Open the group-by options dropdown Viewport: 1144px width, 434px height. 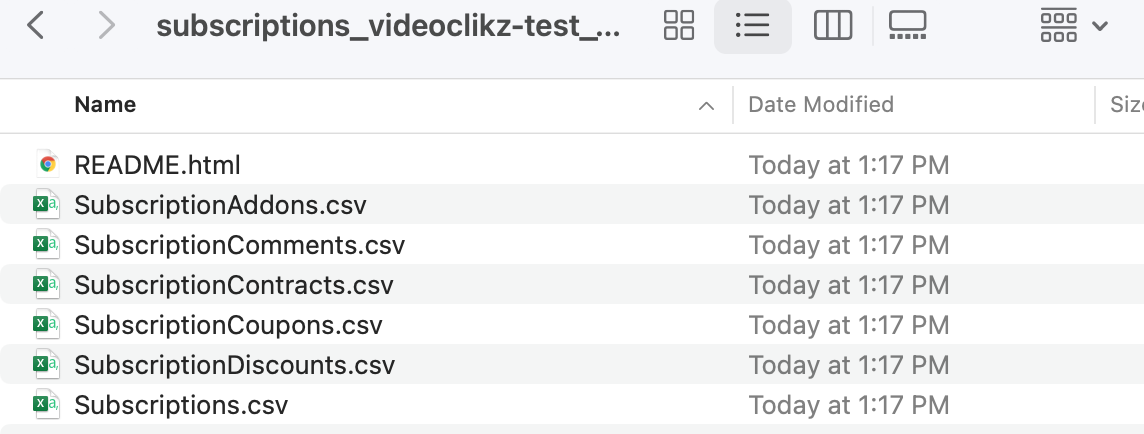(1074, 26)
